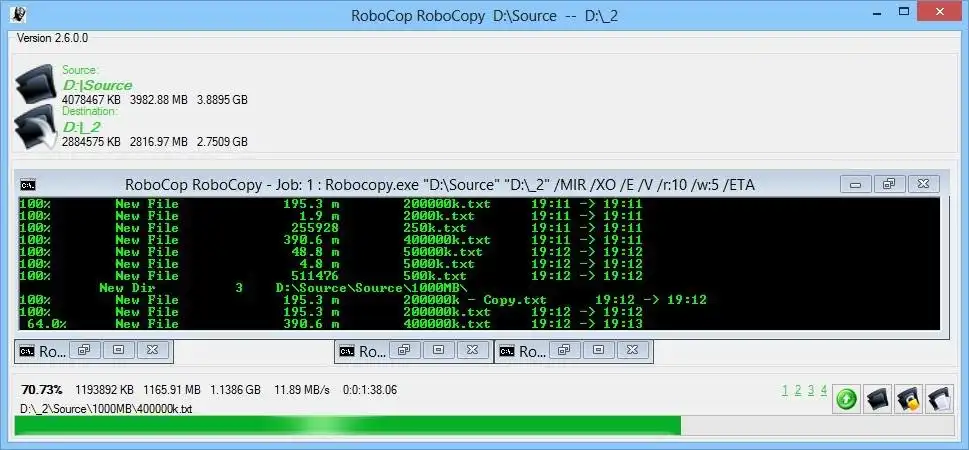
Task: Click the New Dir D:\Source\Source\1000MB\ line
Action: tap(284, 288)
